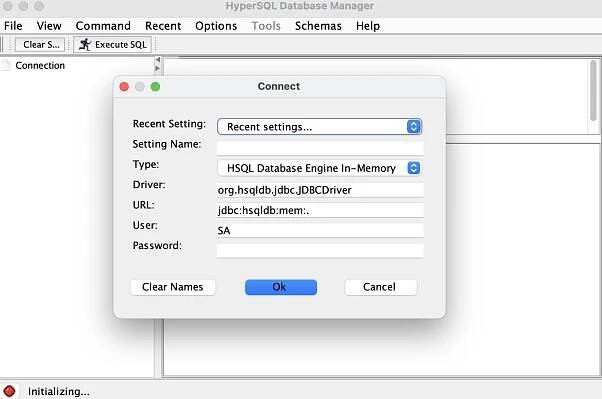Open the Help menu
Screen dimensions: 602x399
(x=367, y=26)
